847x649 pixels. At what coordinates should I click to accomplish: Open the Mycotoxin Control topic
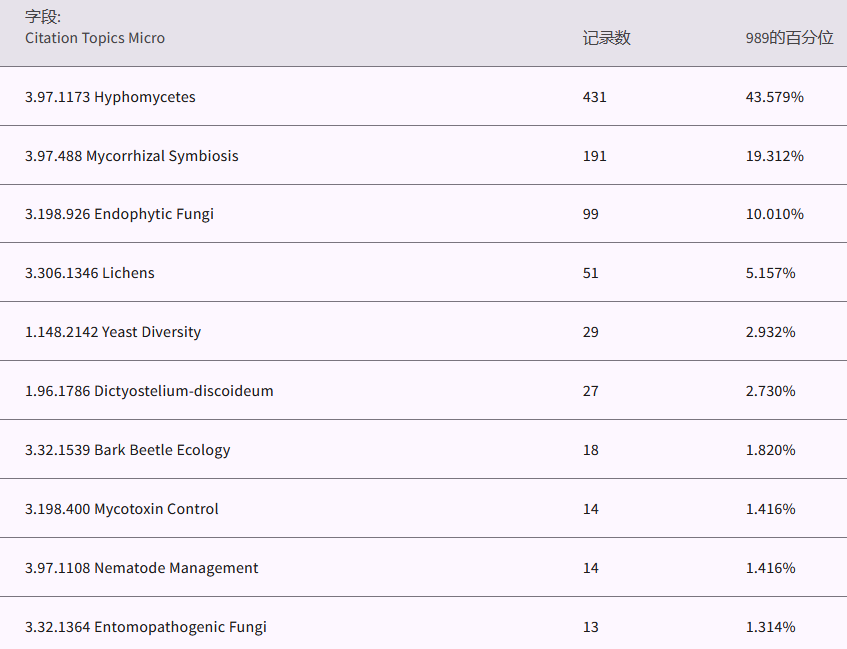tap(121, 509)
